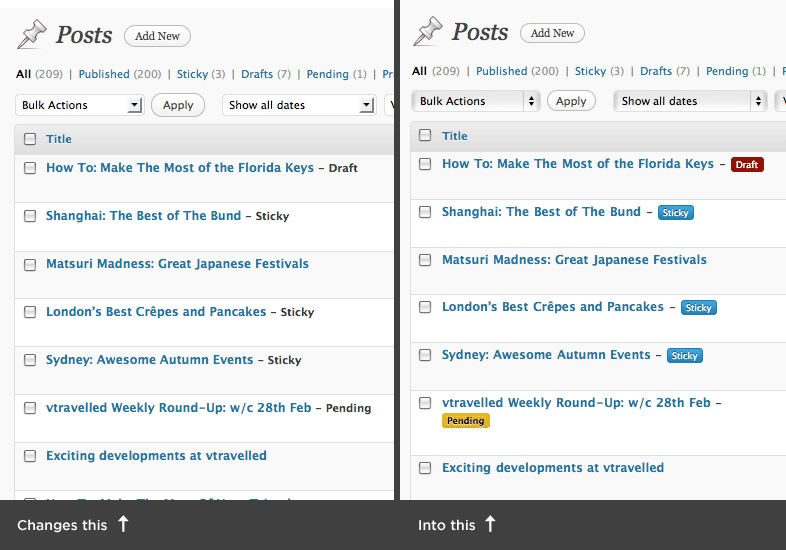Click the yellow Pending badge
Screen dimensions: 786x550
465,421
